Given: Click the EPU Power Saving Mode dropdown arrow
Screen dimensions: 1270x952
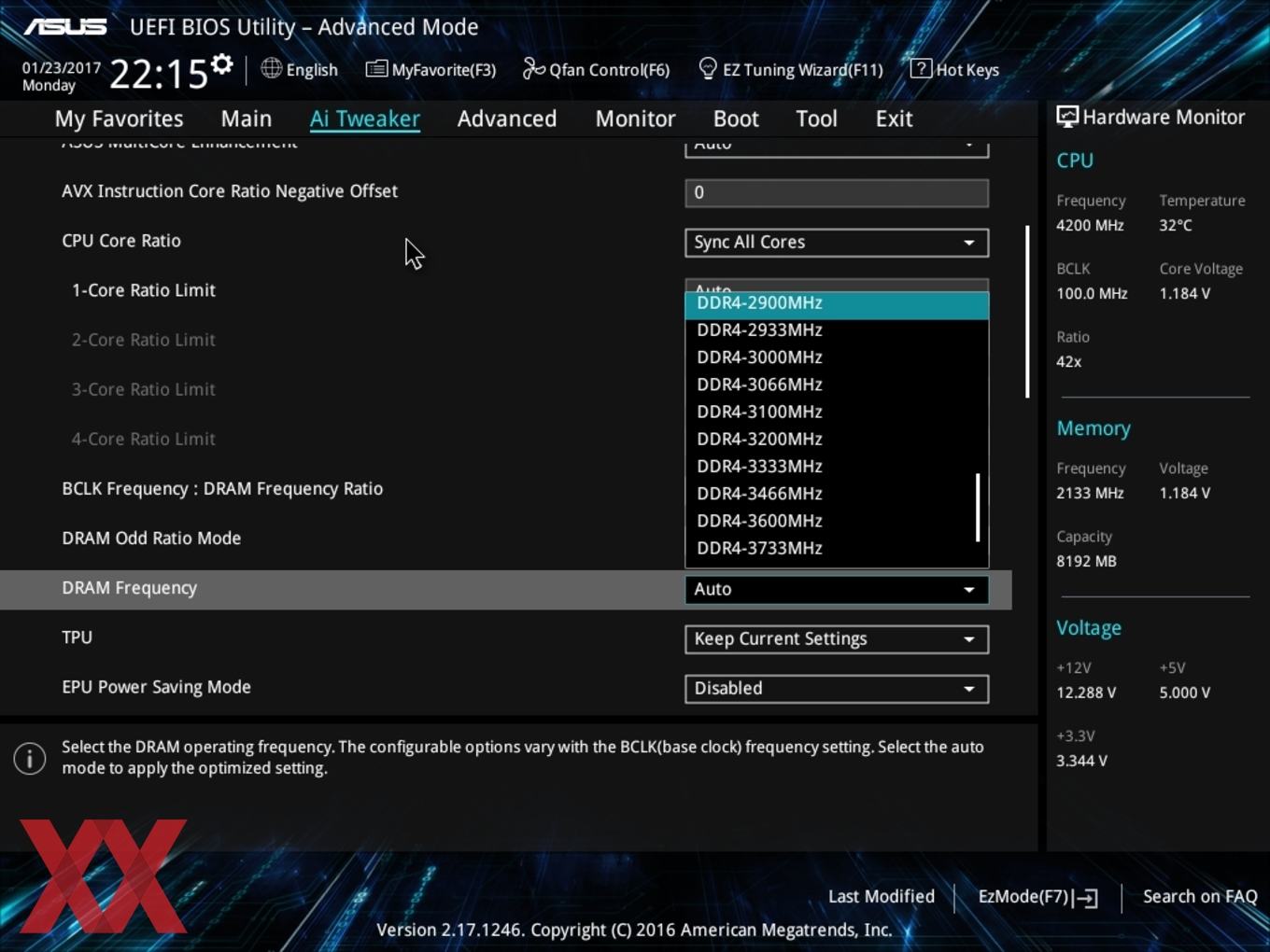Looking at the screenshot, I should (969, 689).
